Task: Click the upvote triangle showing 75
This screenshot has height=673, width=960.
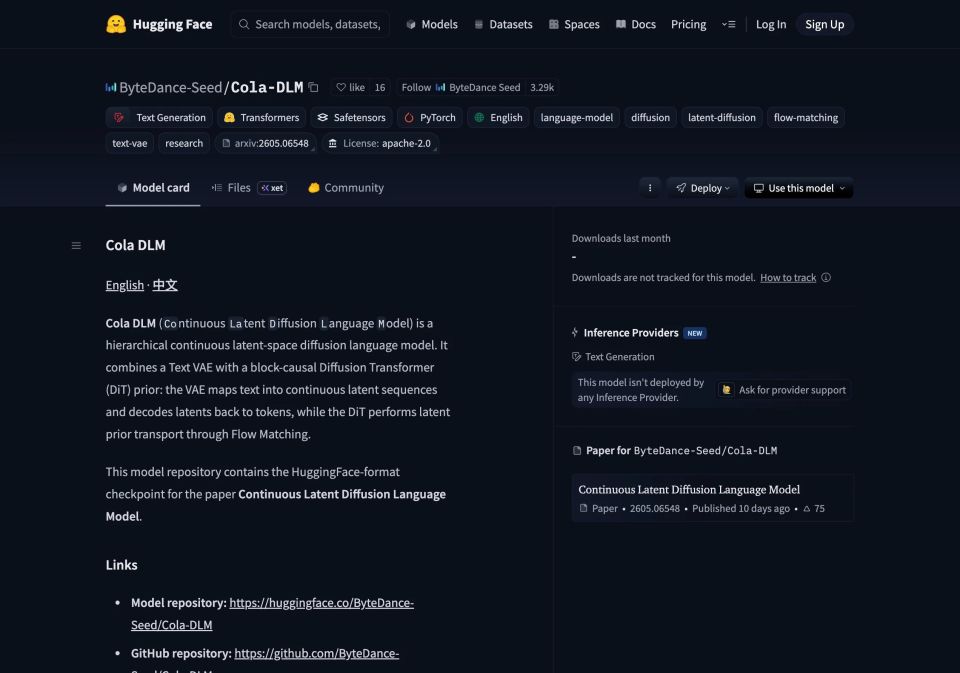Action: [807, 508]
